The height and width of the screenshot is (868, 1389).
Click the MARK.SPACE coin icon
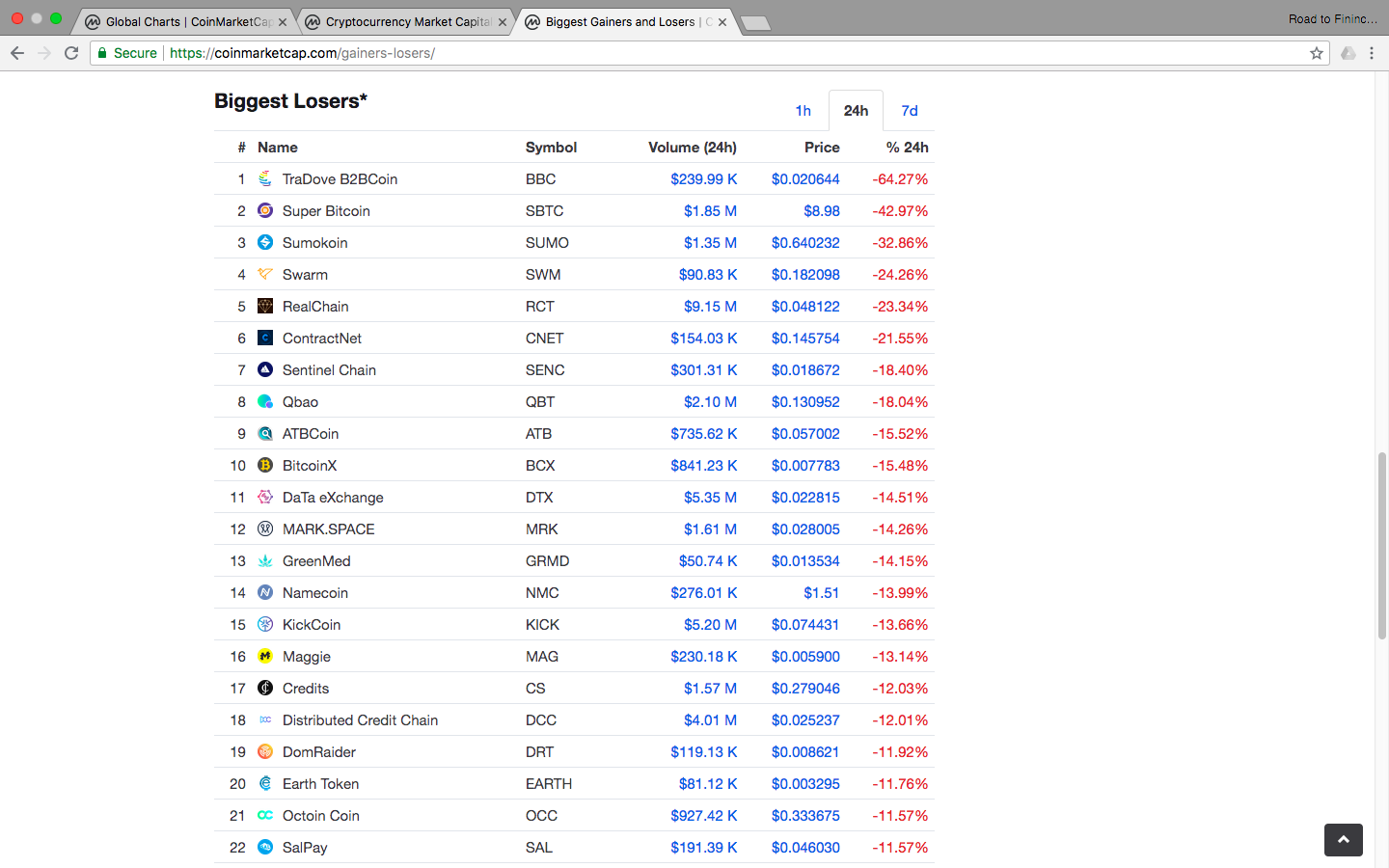click(265, 529)
